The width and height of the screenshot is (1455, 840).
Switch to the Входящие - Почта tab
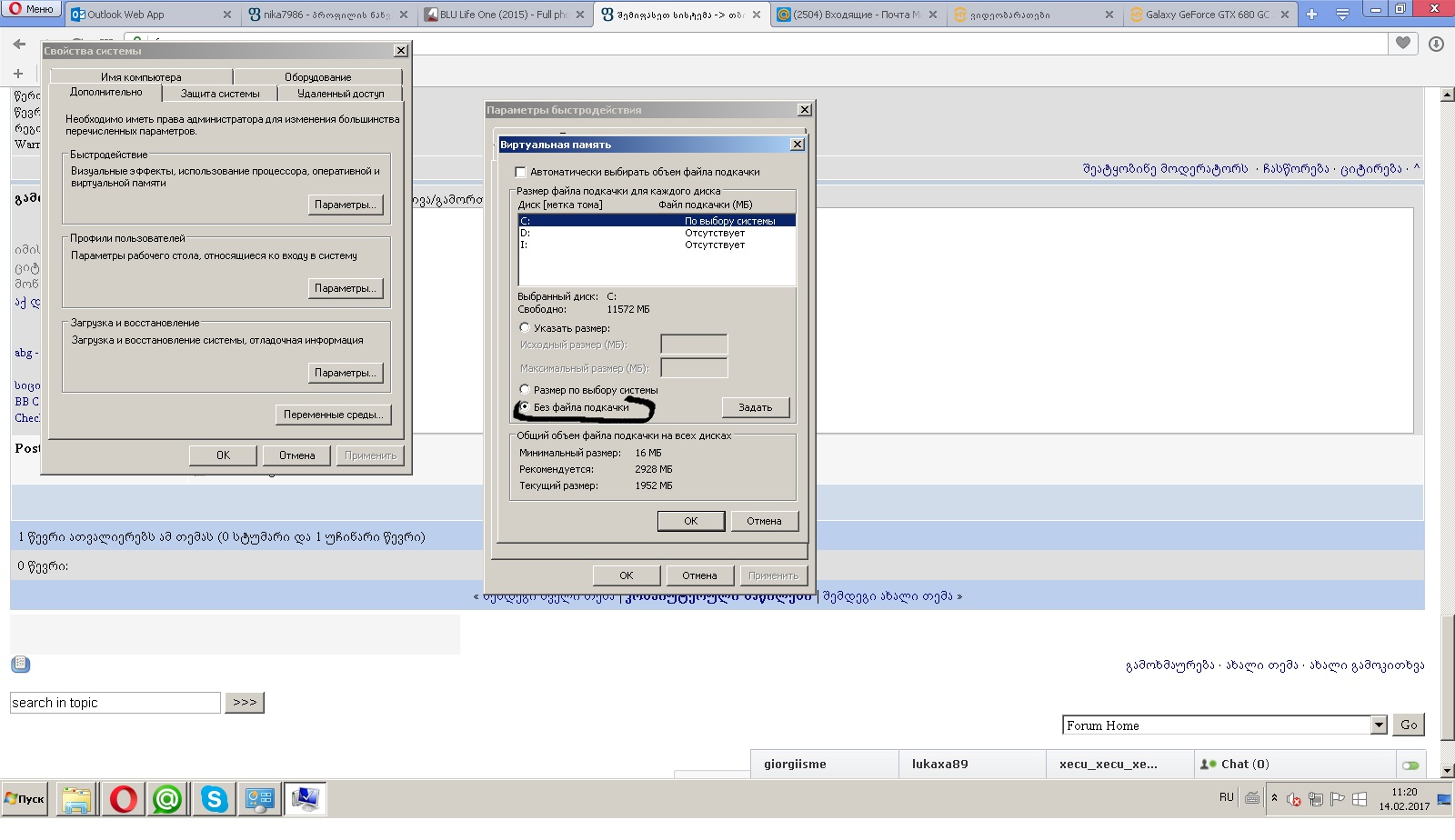coord(857,15)
